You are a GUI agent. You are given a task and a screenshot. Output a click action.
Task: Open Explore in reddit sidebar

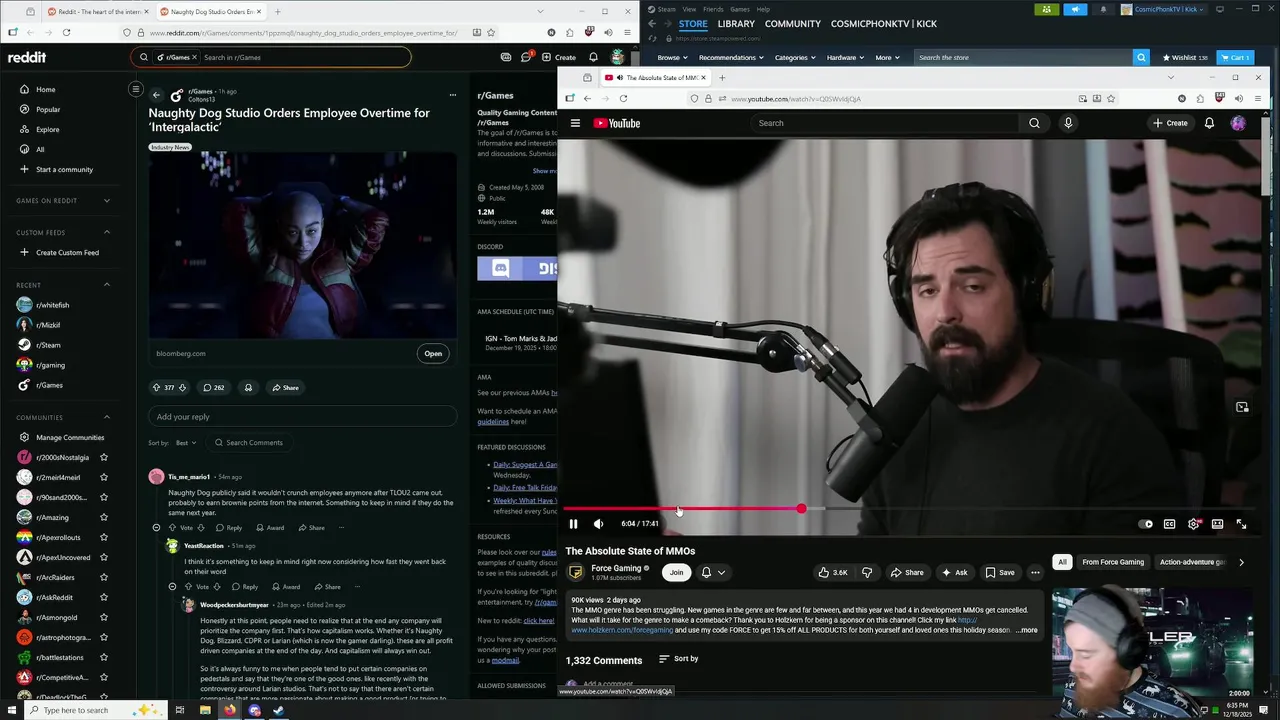[48, 129]
